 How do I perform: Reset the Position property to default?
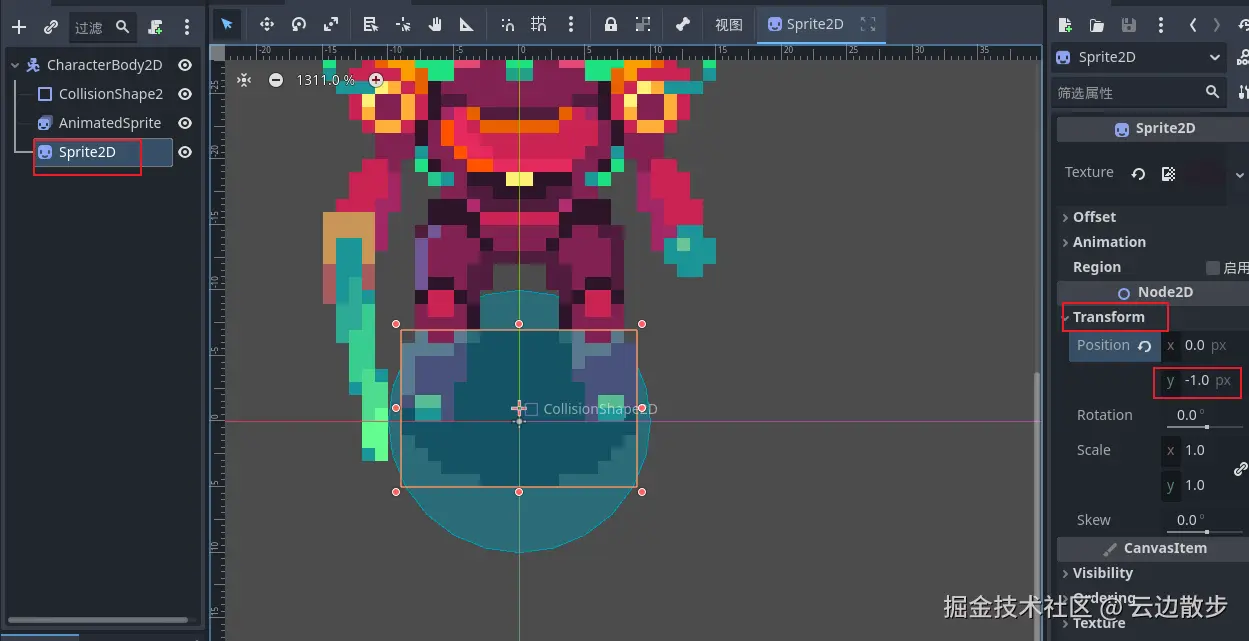coord(1144,346)
